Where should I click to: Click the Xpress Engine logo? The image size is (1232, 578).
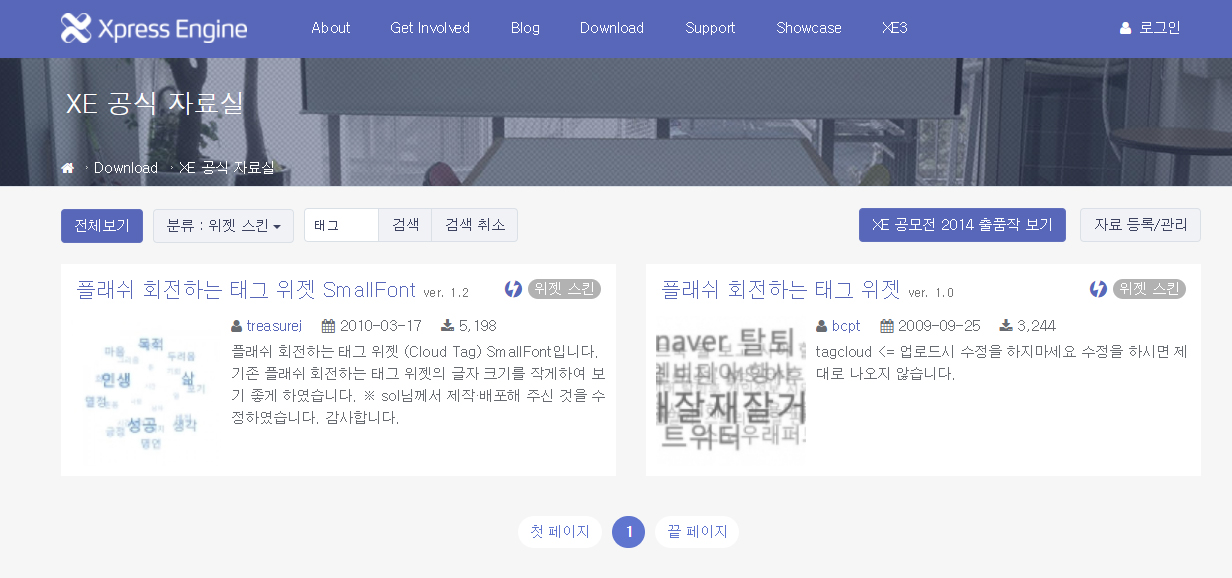(153, 28)
